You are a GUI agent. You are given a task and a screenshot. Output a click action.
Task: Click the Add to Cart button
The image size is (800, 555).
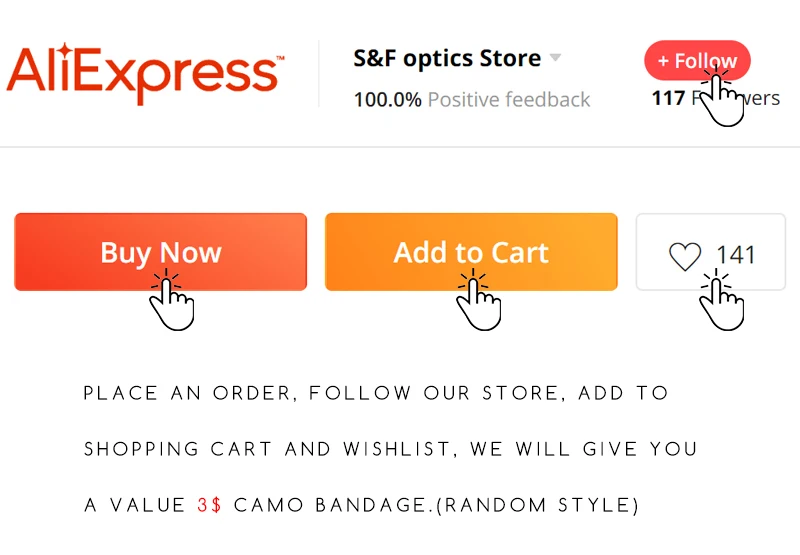pyautogui.click(x=471, y=252)
